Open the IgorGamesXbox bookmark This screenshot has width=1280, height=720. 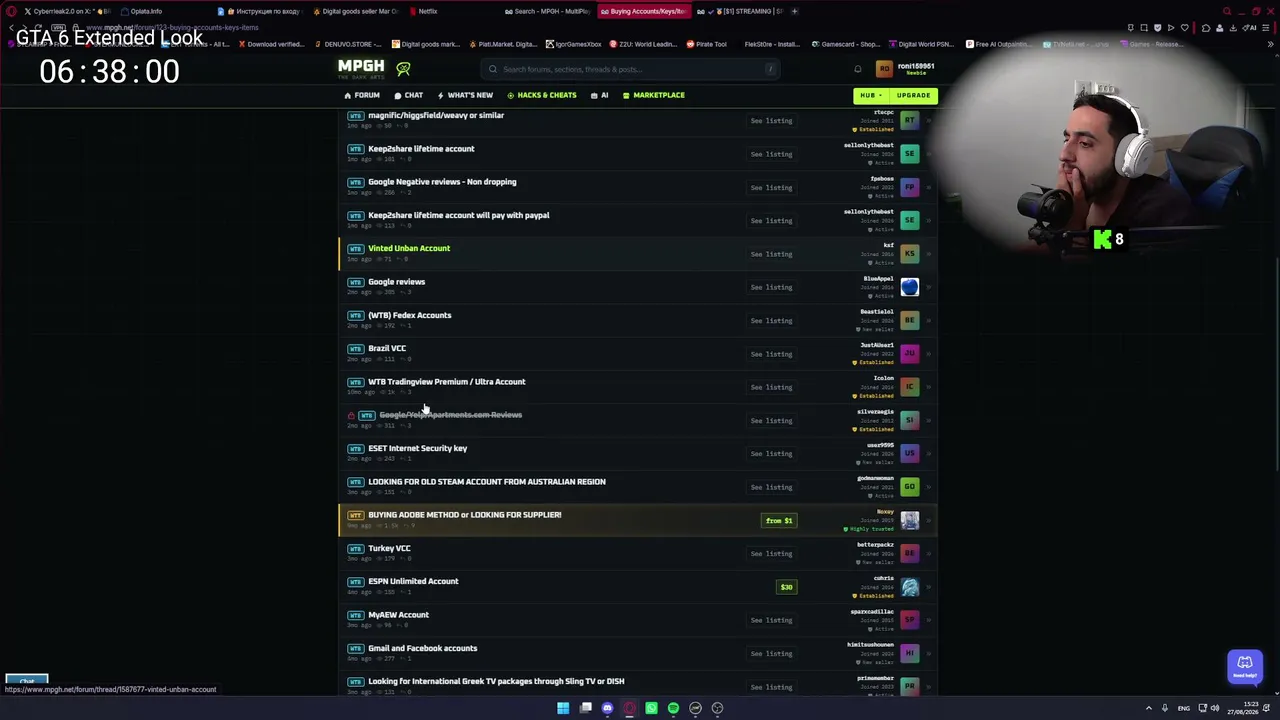tap(574, 44)
